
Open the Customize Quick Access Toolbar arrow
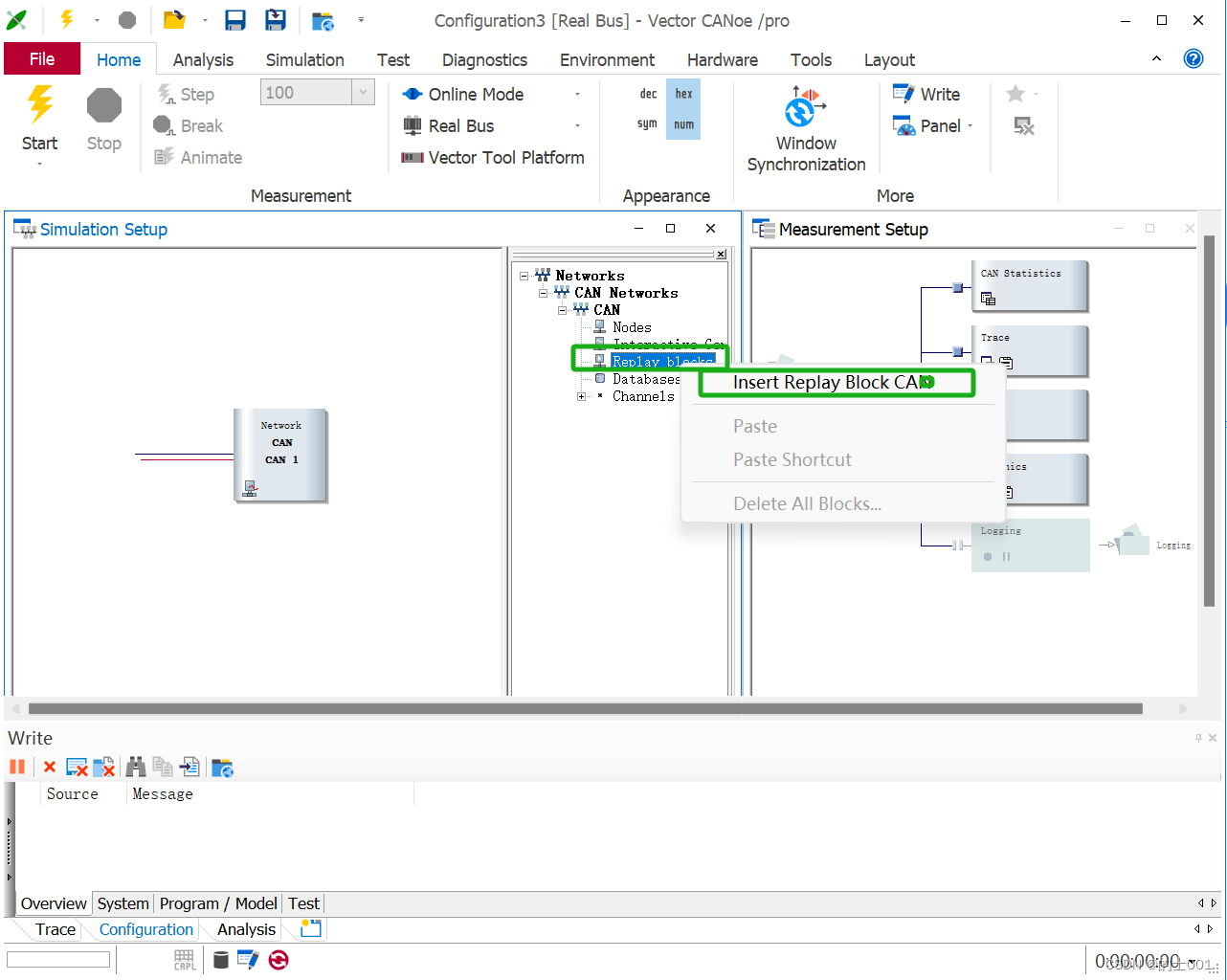[361, 20]
